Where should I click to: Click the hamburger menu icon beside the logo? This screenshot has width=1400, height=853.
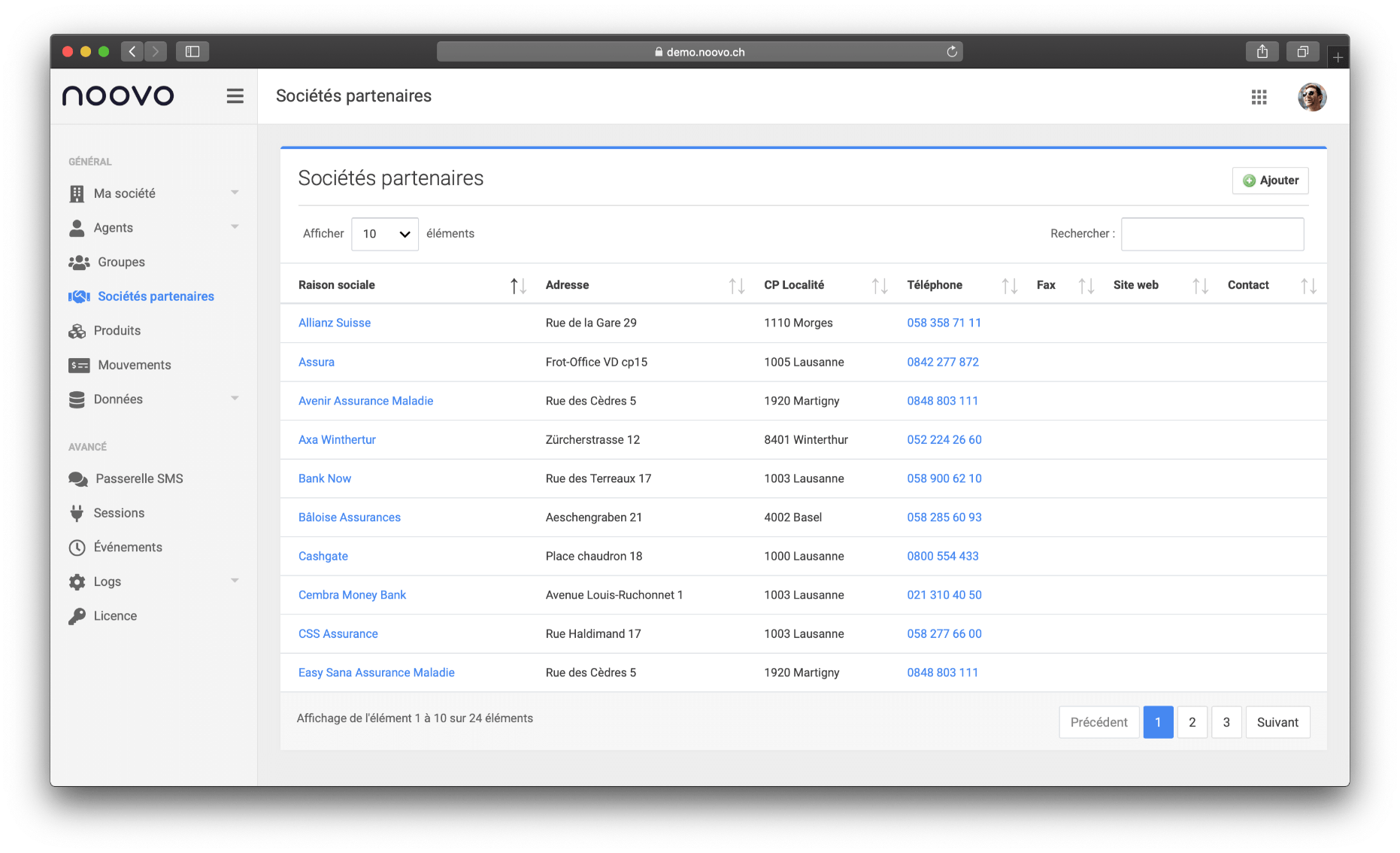(x=235, y=96)
